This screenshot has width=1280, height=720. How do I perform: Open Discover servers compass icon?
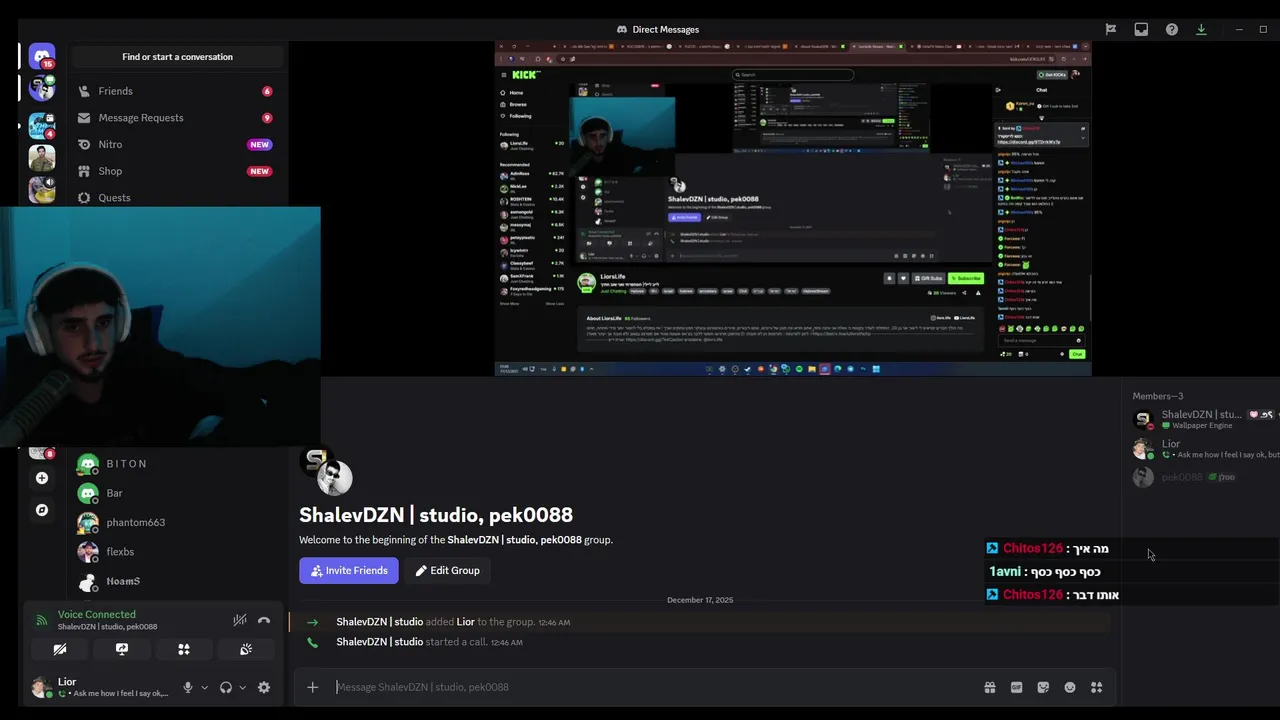[x=41, y=510]
